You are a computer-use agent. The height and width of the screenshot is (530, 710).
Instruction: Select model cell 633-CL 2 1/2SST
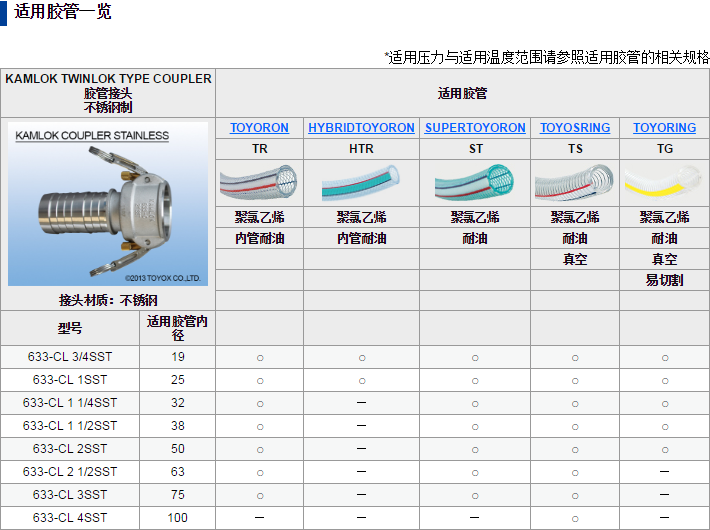(70, 472)
